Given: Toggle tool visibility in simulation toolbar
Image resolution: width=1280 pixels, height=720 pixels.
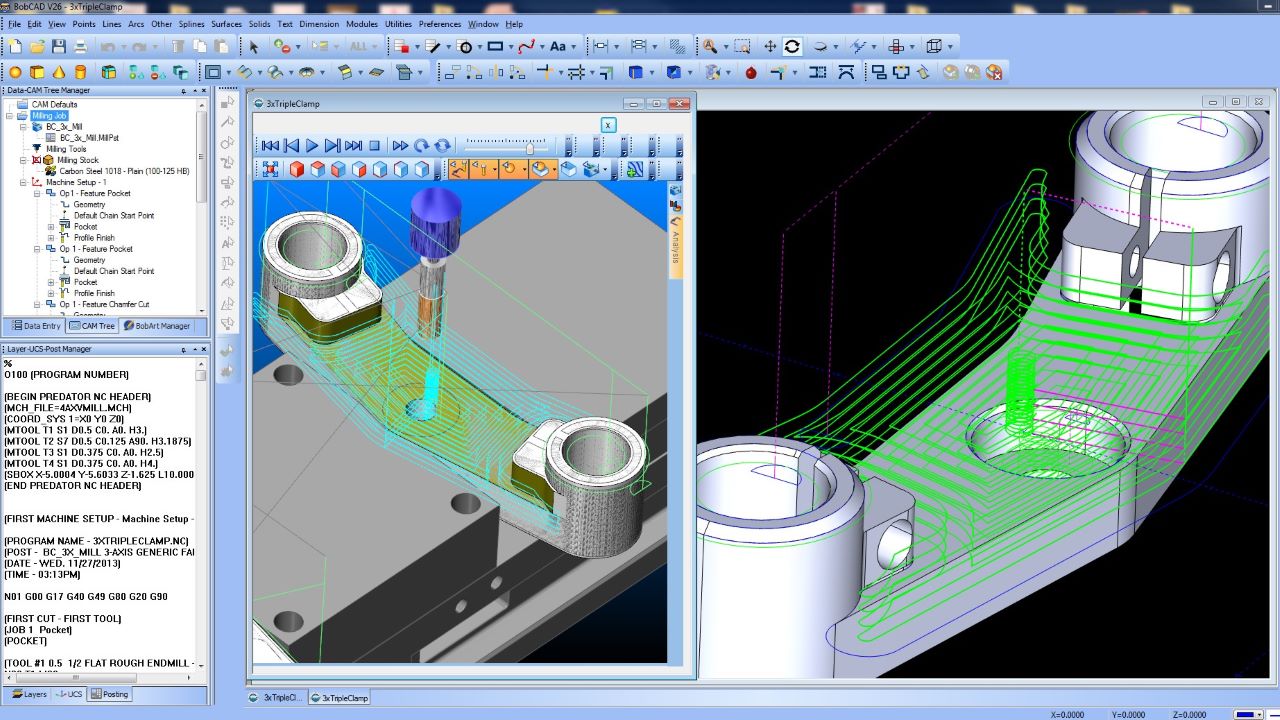Looking at the screenshot, I should pyautogui.click(x=482, y=170).
